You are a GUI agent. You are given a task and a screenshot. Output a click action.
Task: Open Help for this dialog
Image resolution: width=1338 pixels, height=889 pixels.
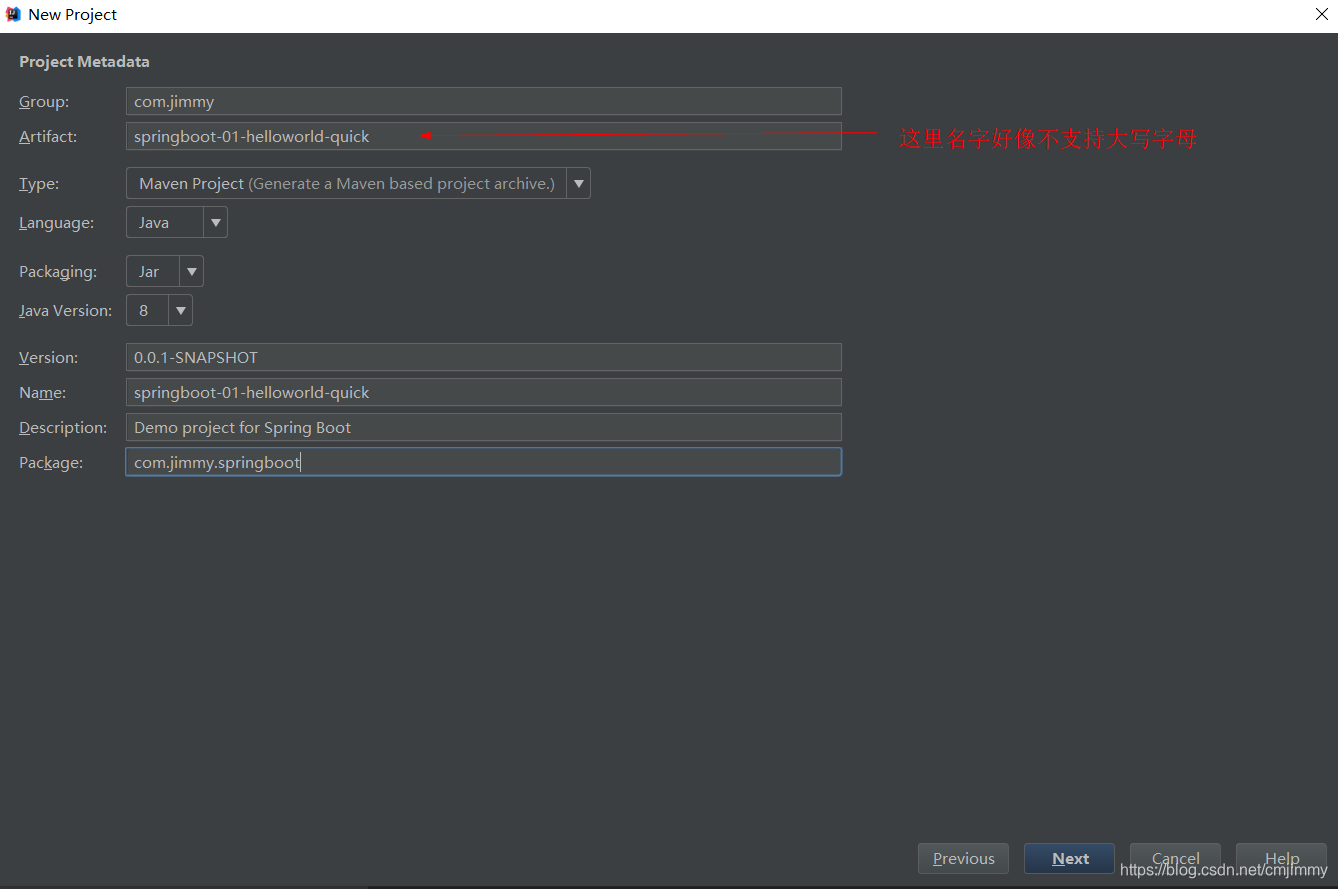[1281, 858]
